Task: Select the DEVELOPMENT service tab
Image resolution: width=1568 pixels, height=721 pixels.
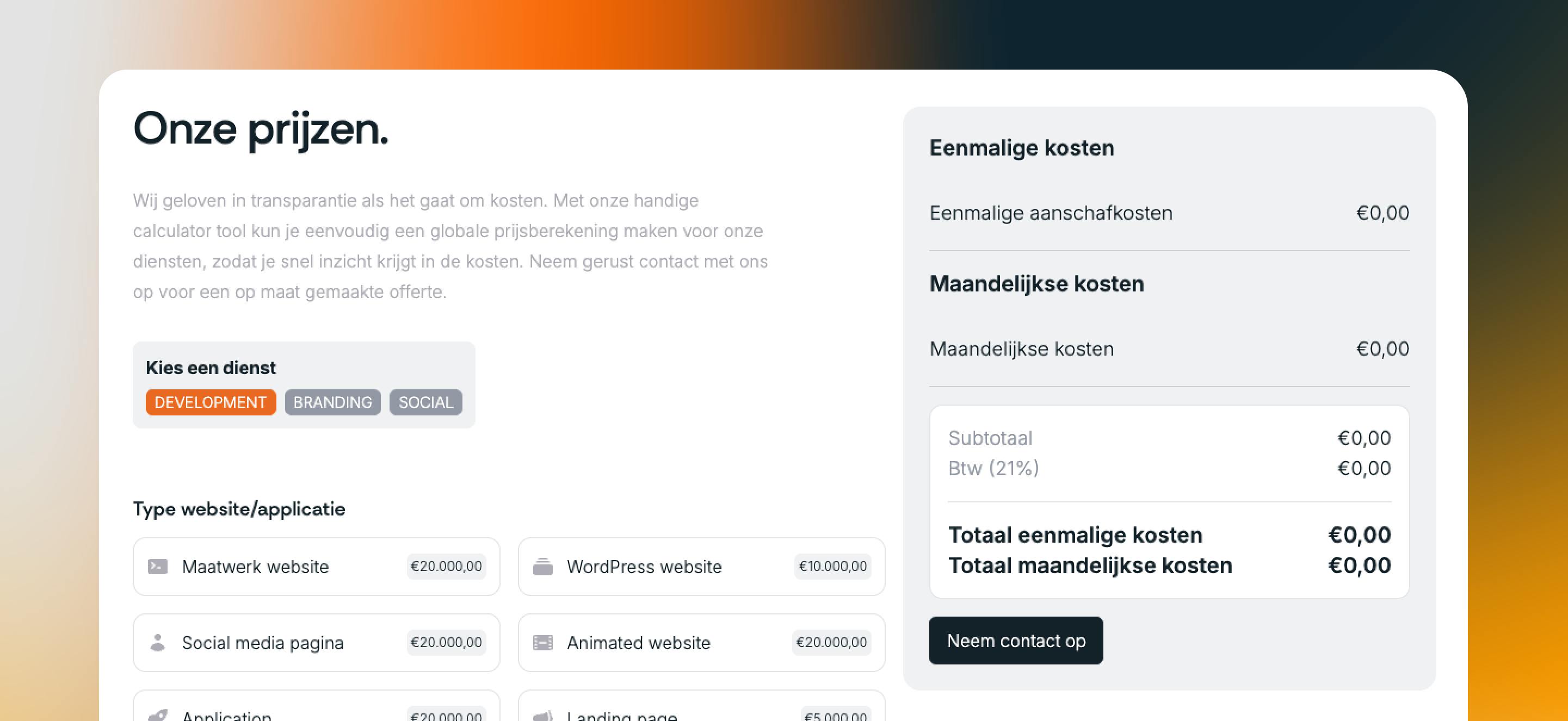Action: coord(211,402)
